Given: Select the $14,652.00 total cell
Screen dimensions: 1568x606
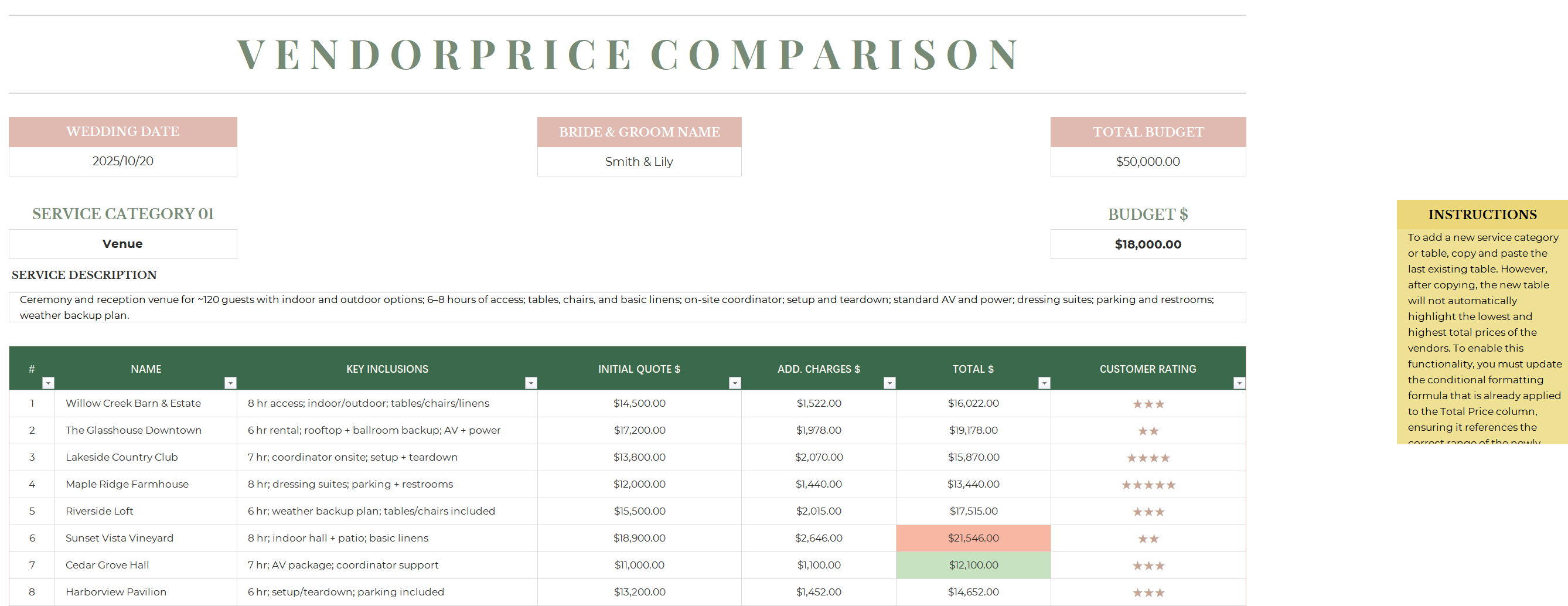Looking at the screenshot, I should click(x=973, y=591).
